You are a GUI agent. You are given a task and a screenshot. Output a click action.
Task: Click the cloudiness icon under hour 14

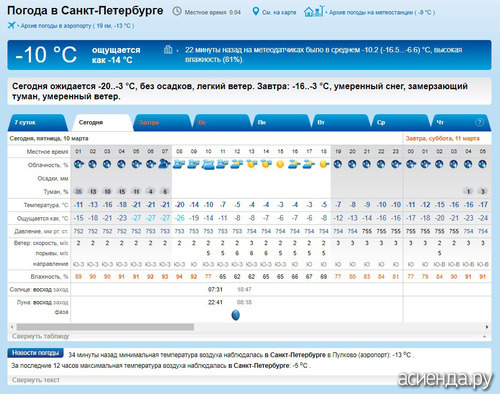point(266,164)
